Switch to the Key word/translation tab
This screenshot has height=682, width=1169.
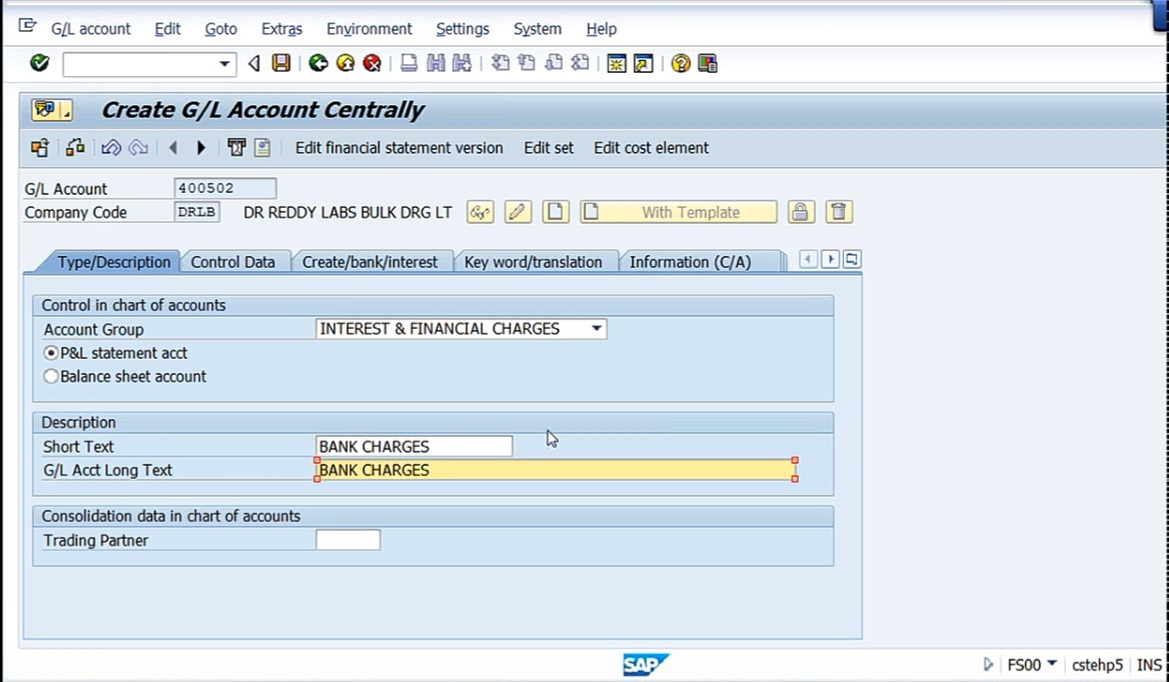coord(533,262)
